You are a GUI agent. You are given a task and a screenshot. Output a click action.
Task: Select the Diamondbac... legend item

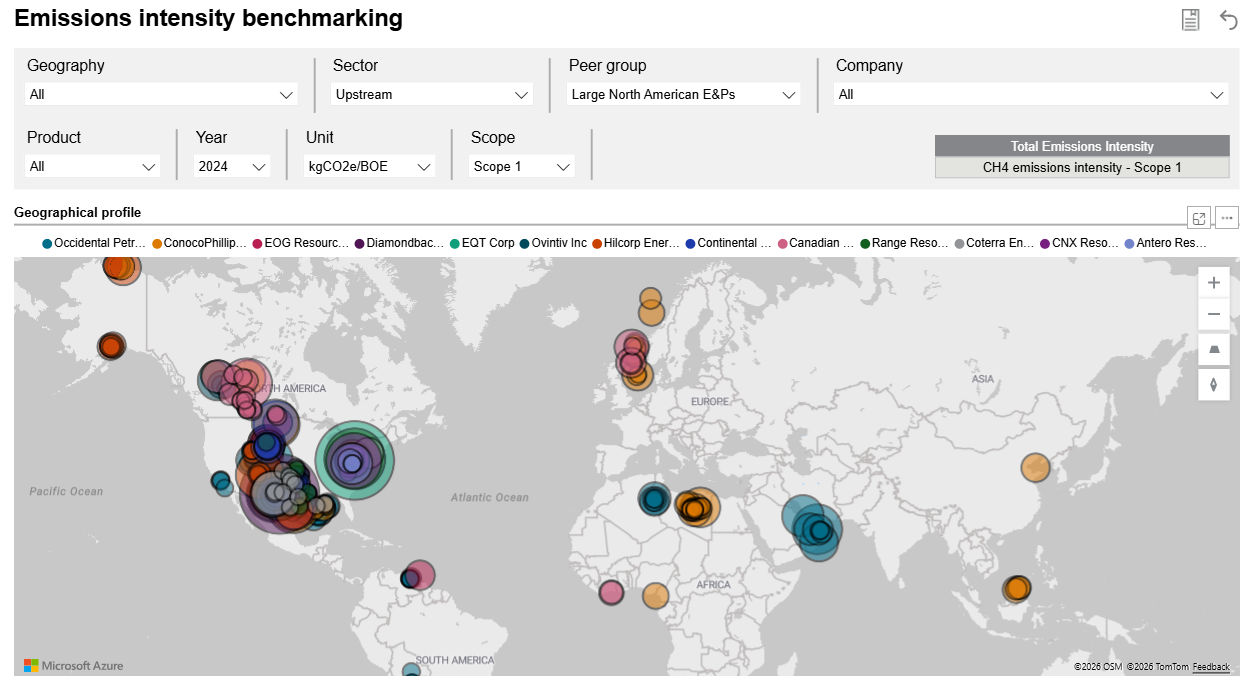[x=399, y=243]
